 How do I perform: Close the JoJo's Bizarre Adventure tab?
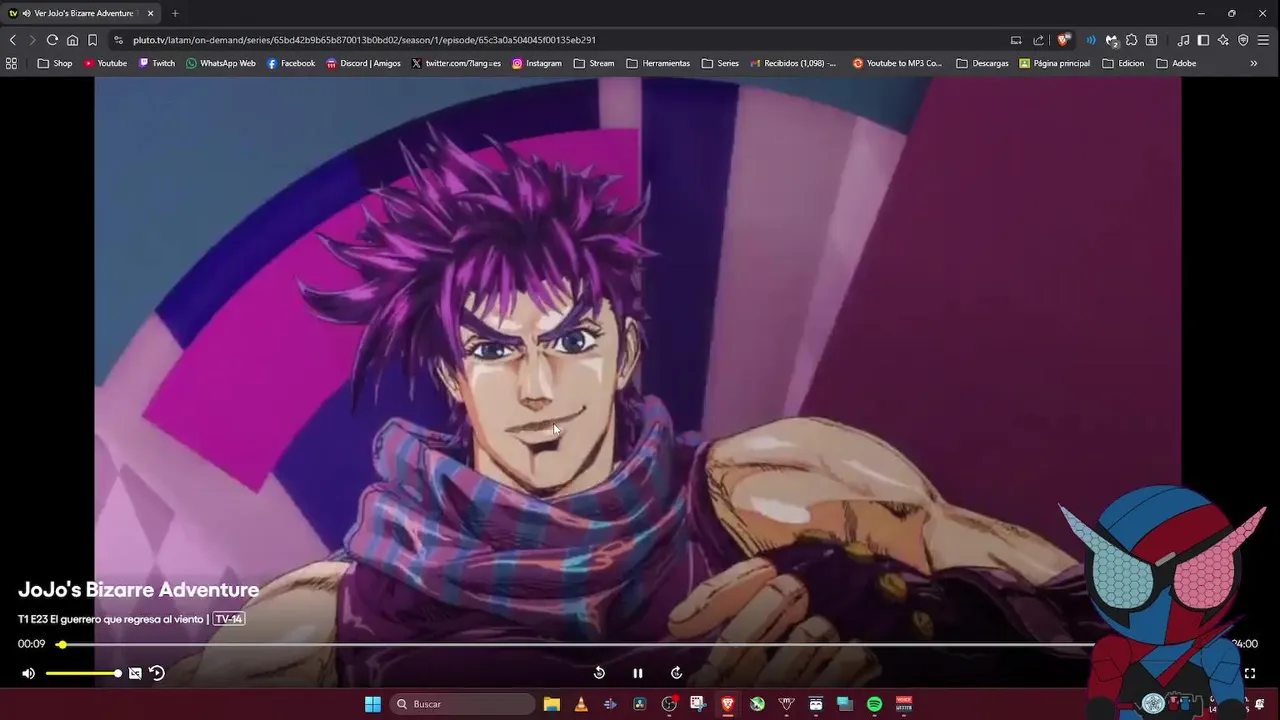pos(150,13)
